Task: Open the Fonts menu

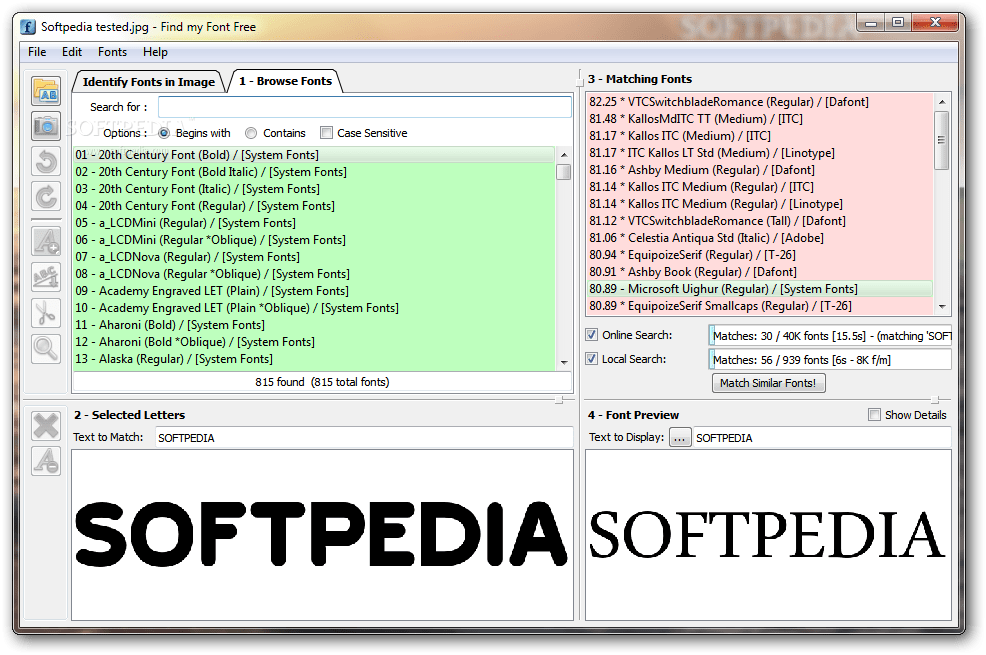Action: click(113, 52)
